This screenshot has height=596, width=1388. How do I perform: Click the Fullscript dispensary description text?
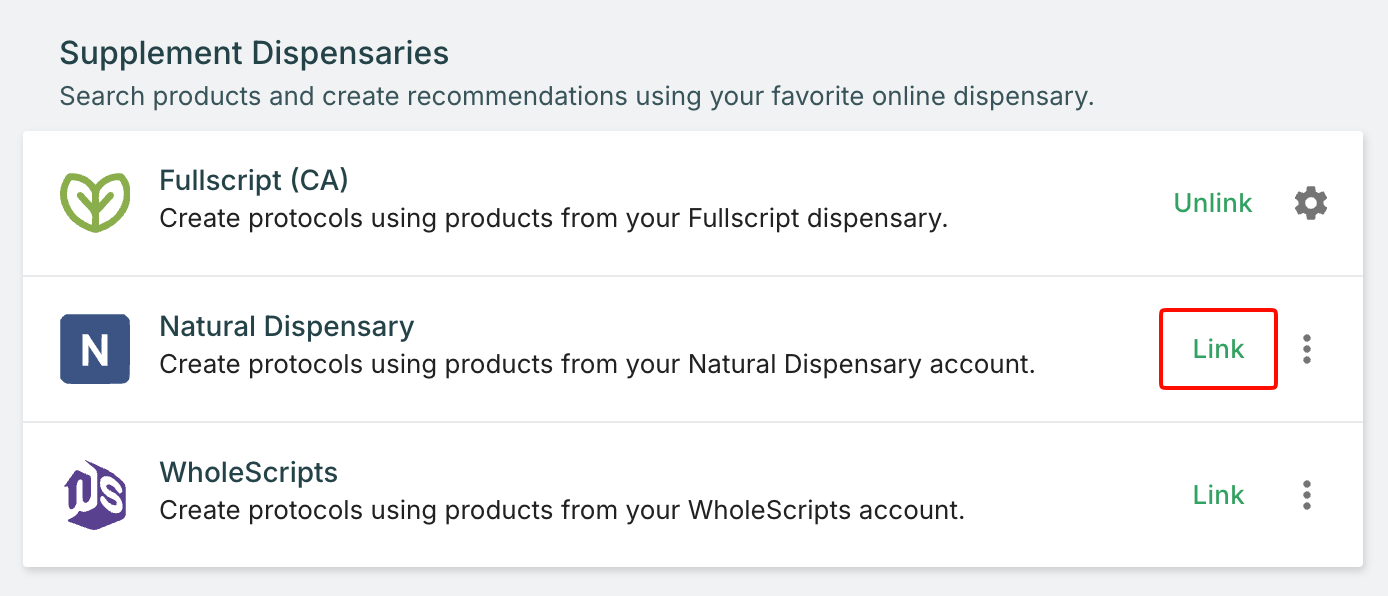click(x=552, y=218)
